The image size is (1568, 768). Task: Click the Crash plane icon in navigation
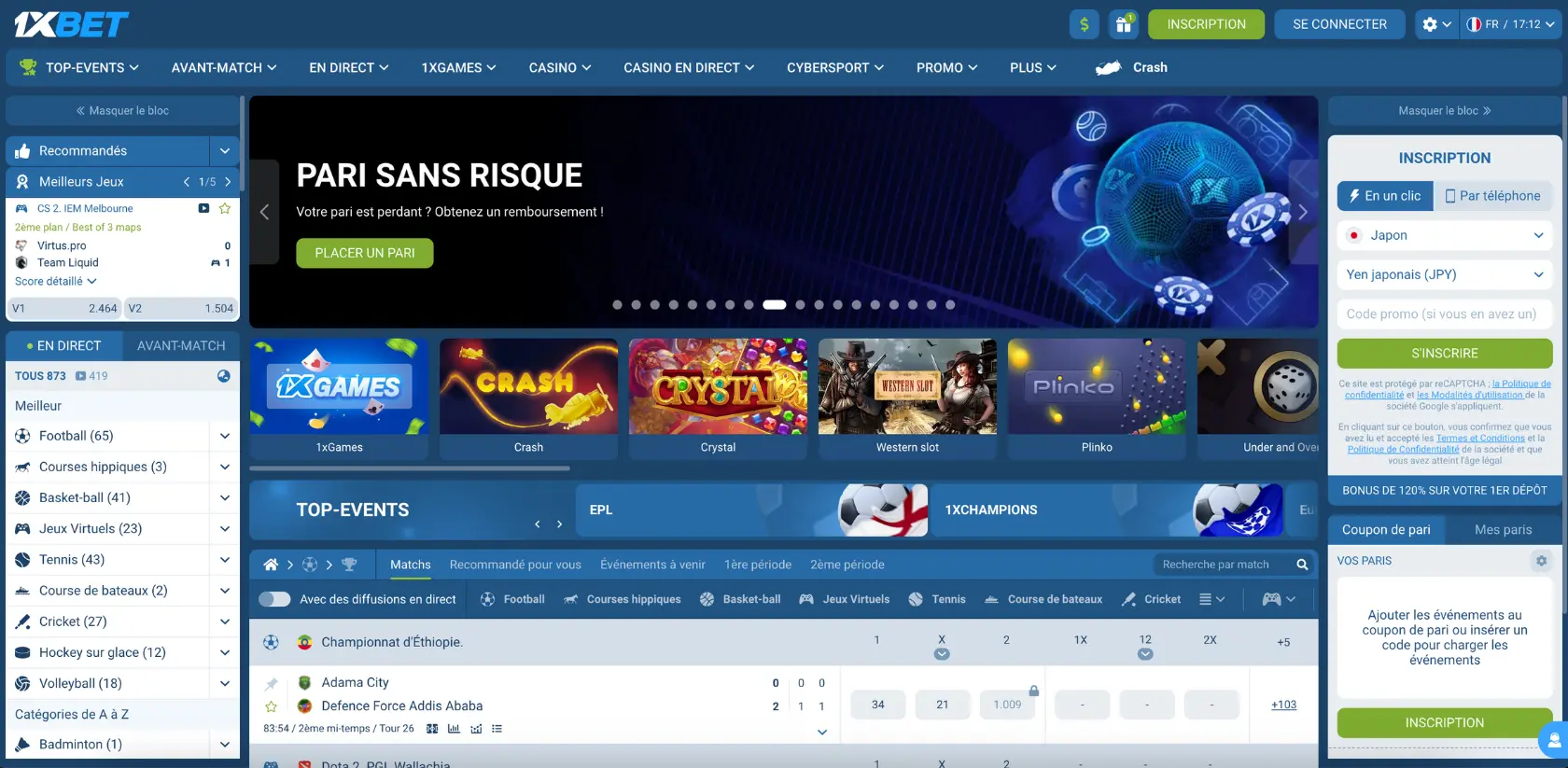1108,67
